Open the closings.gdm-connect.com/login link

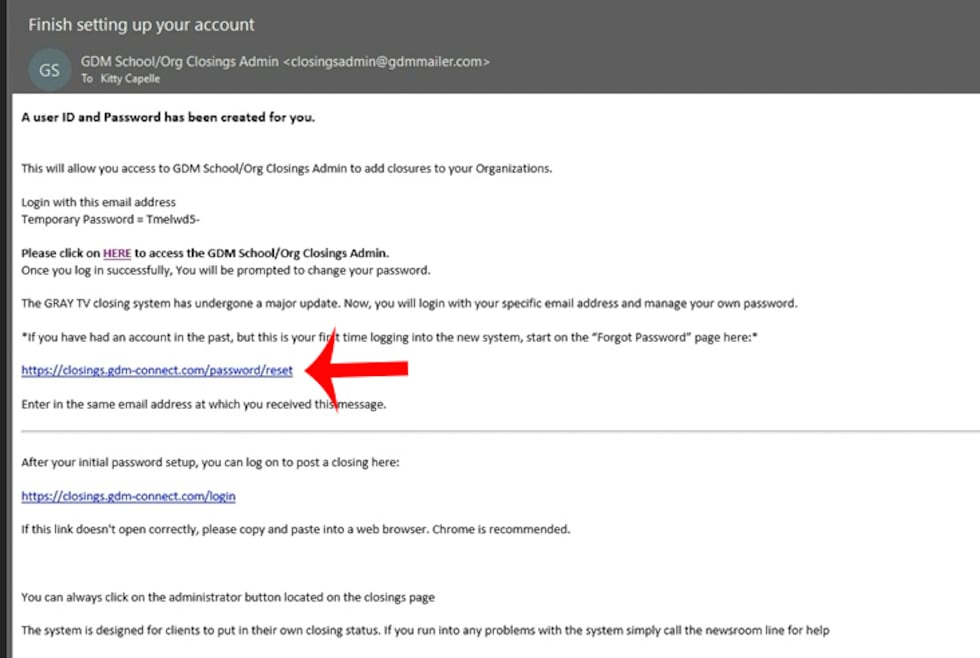(x=128, y=496)
